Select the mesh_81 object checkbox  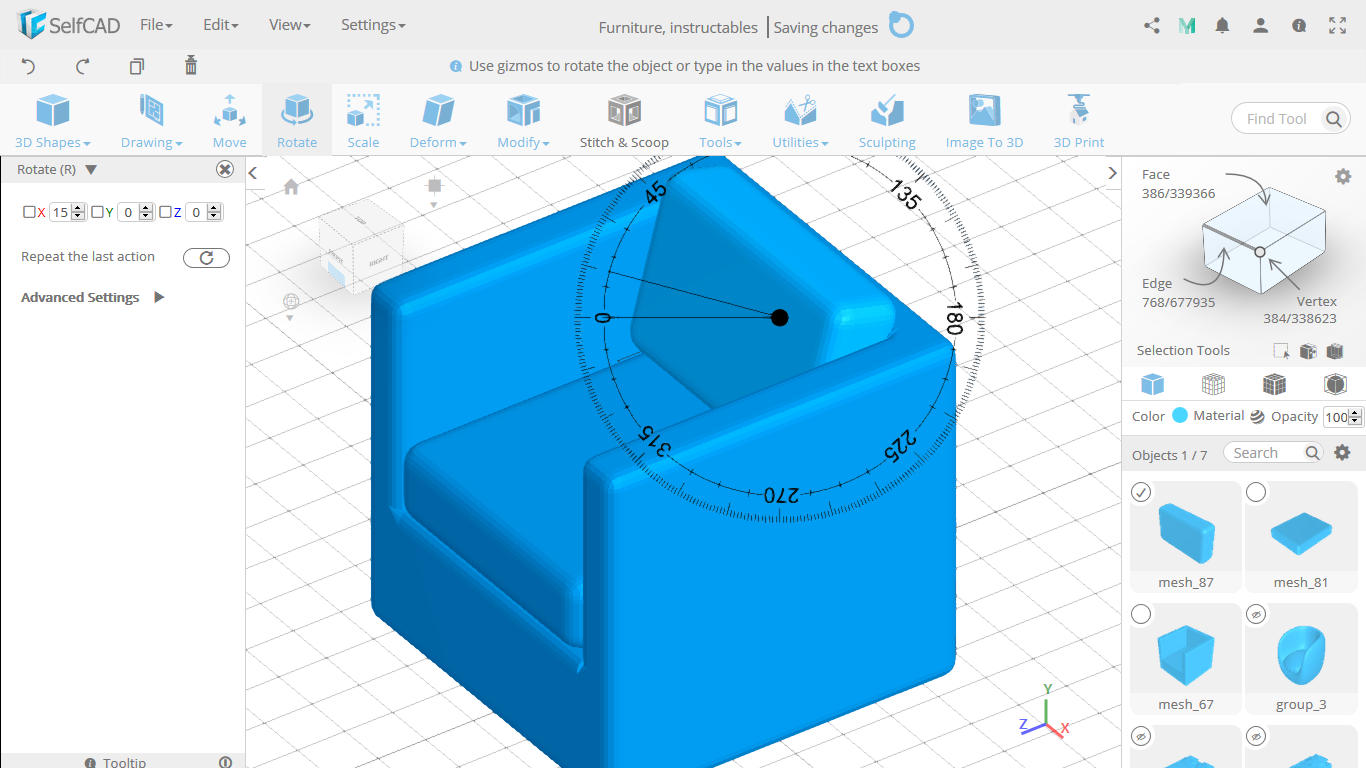tap(1256, 492)
